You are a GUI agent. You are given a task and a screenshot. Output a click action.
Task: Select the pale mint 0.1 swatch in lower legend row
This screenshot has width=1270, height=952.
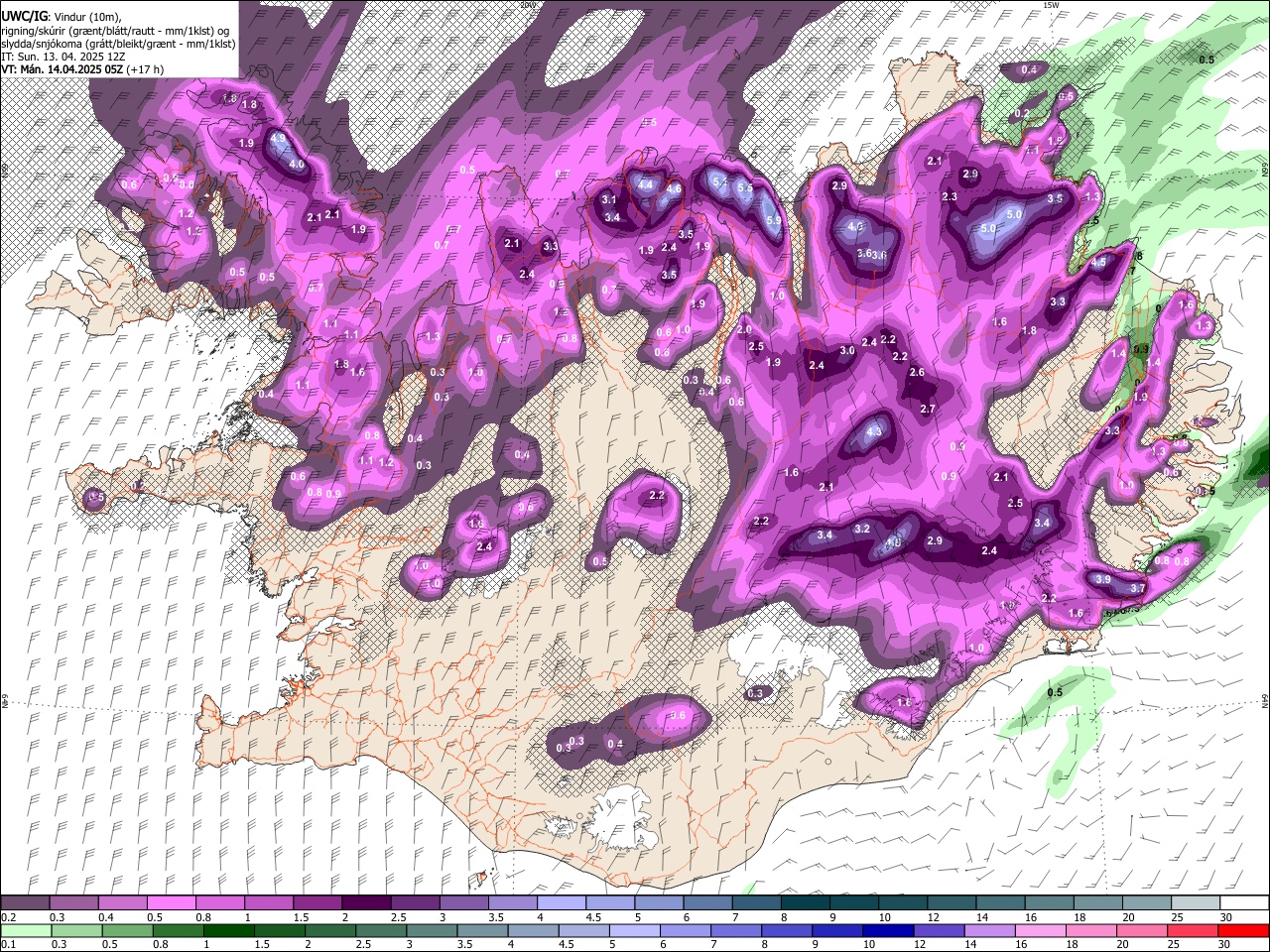(x=27, y=930)
